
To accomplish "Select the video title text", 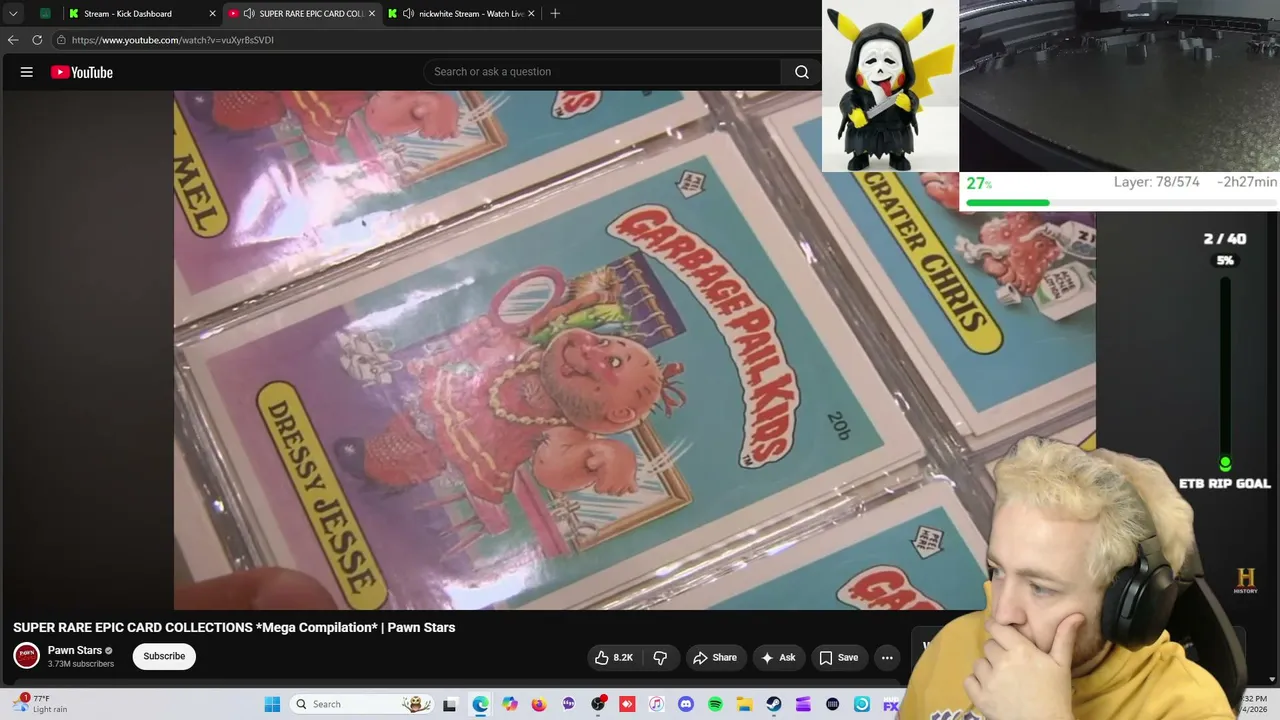I will click(x=234, y=627).
